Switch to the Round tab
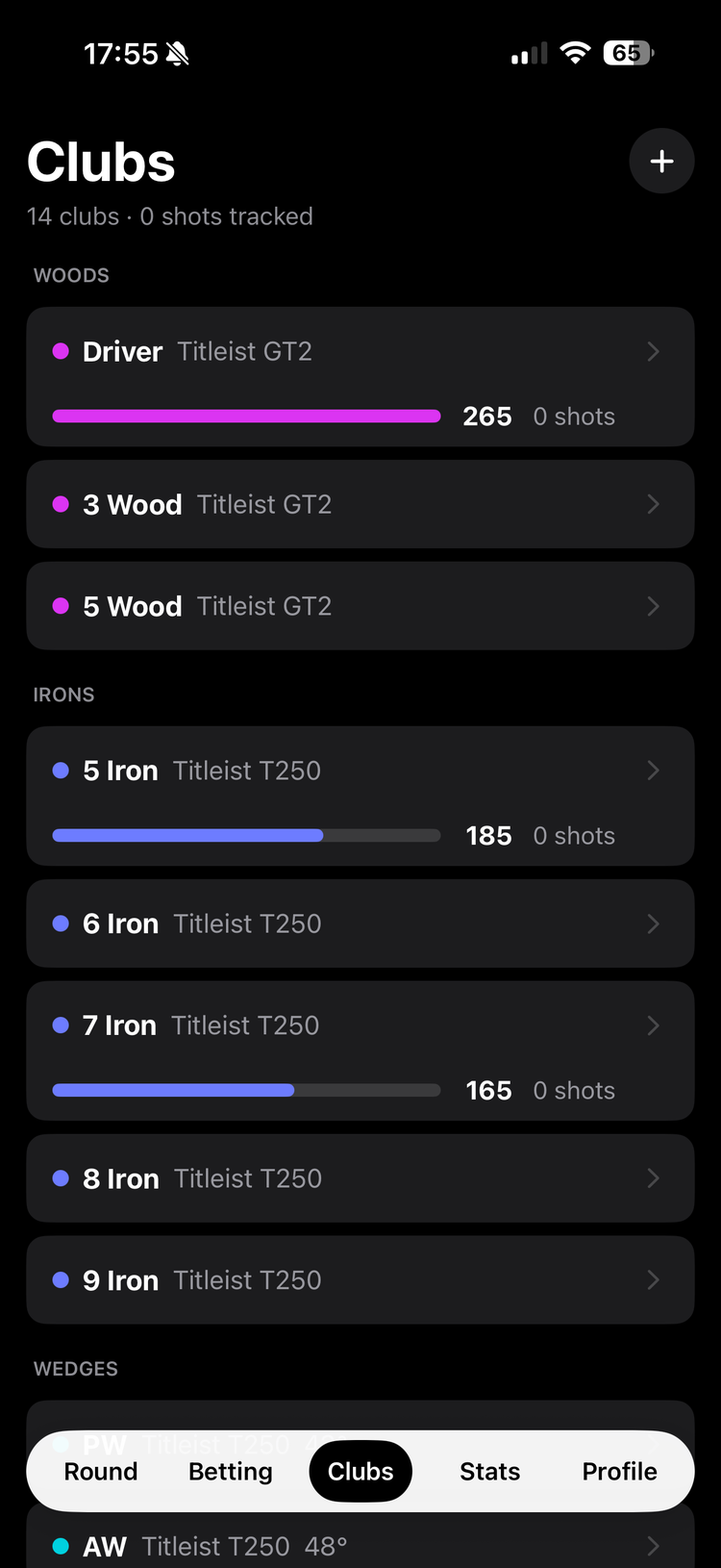Image resolution: width=721 pixels, height=1568 pixels. 101,1471
